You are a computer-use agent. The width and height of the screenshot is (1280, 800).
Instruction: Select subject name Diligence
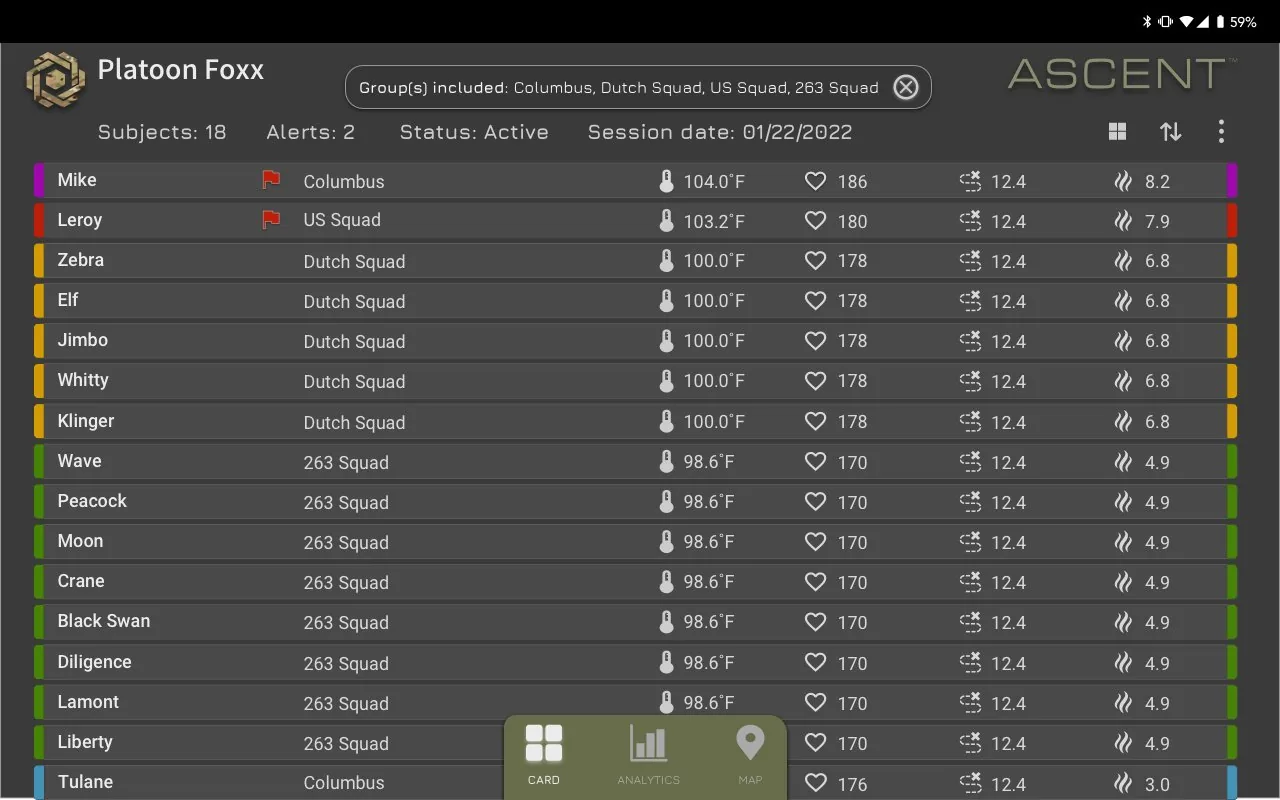pos(94,662)
